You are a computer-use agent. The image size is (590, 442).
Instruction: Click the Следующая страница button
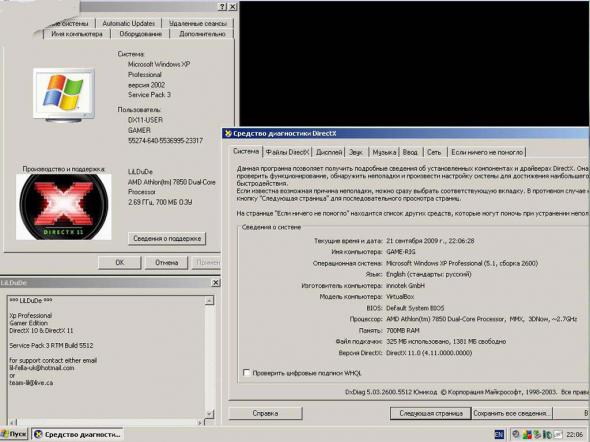[431, 413]
